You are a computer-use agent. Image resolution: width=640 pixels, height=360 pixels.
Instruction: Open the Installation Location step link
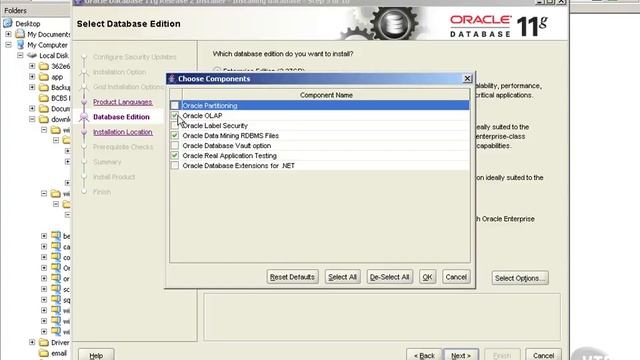tap(122, 132)
